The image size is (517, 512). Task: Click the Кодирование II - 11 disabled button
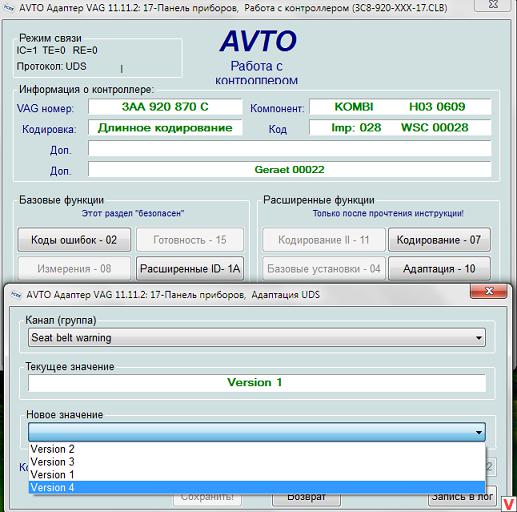point(324,240)
